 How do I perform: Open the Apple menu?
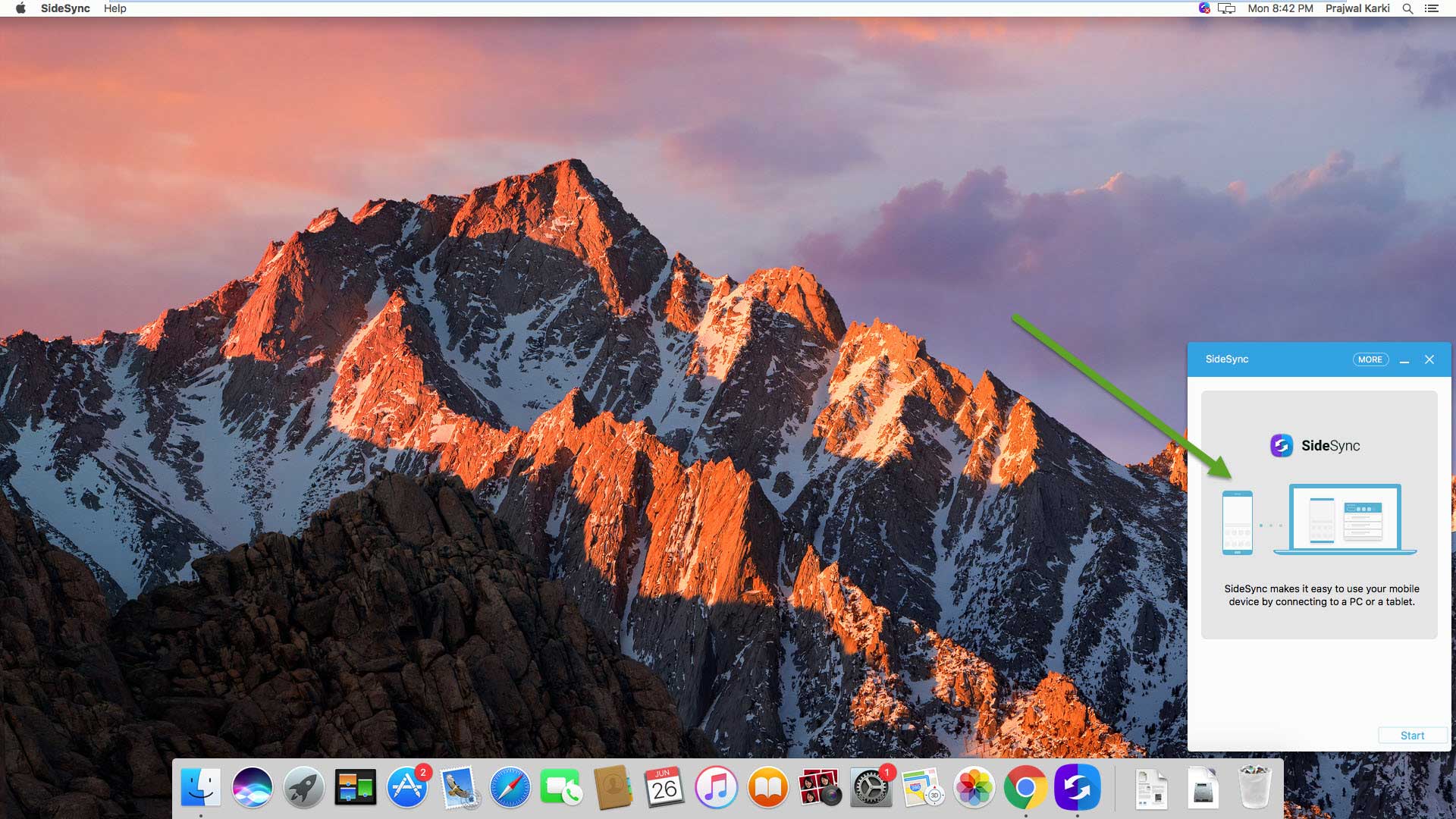20,8
